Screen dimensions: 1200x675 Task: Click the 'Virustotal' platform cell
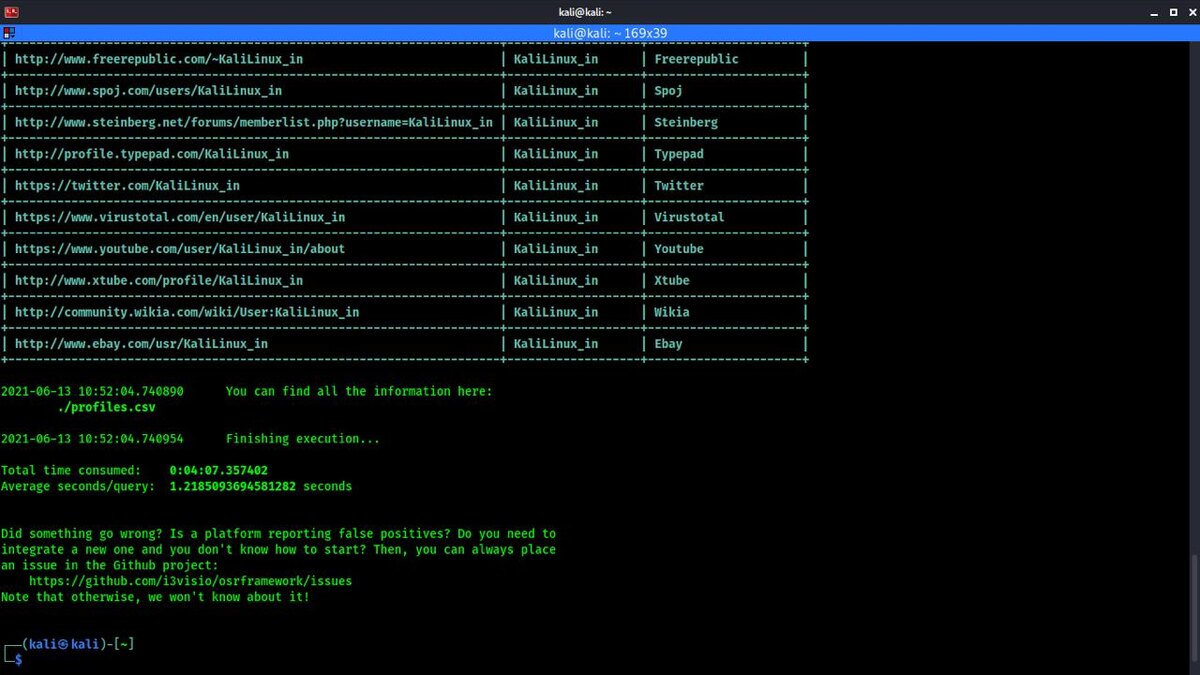point(690,217)
